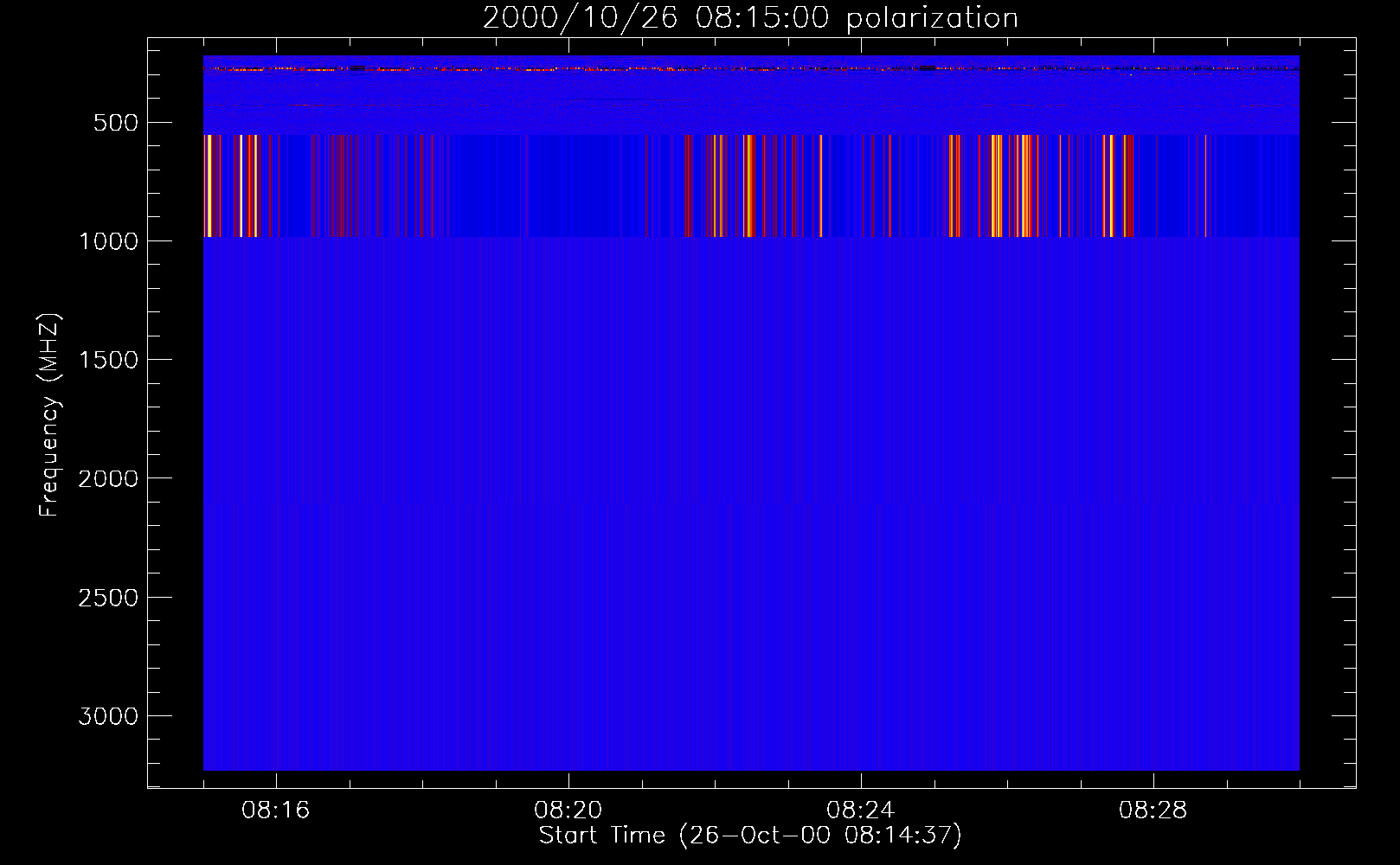Click the 08:28 time tick label

coord(1153,811)
